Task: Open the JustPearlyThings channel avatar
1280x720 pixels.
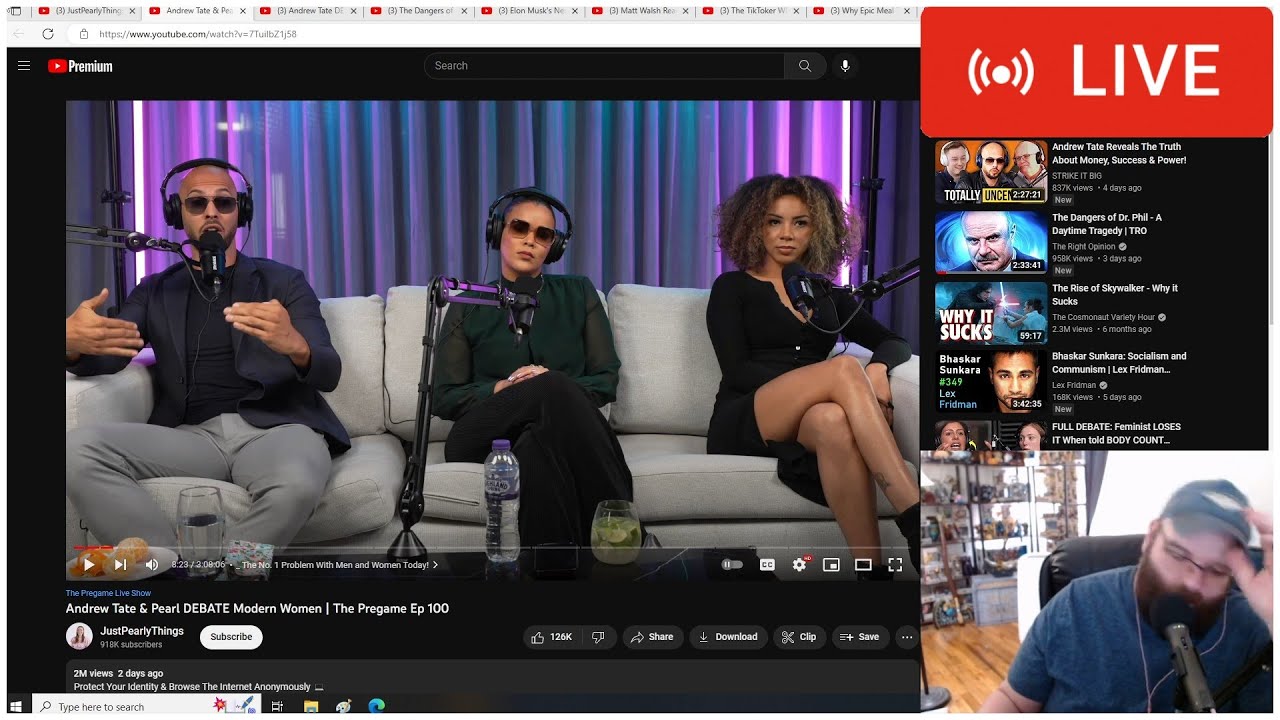Action: tap(79, 636)
